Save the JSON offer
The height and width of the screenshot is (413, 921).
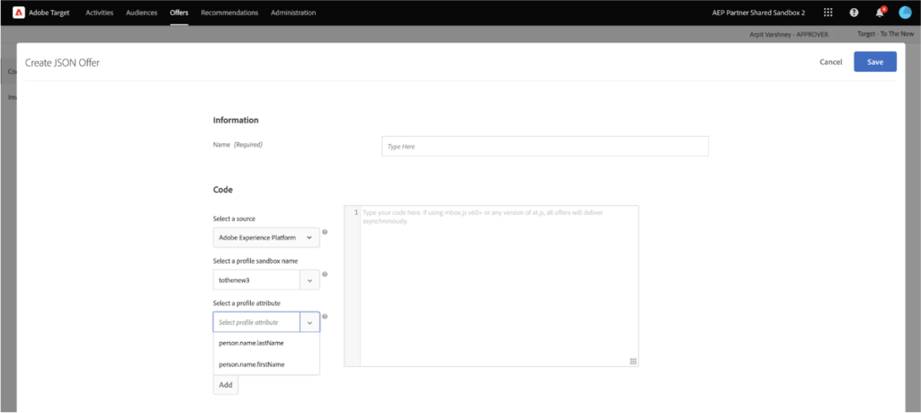coord(875,62)
